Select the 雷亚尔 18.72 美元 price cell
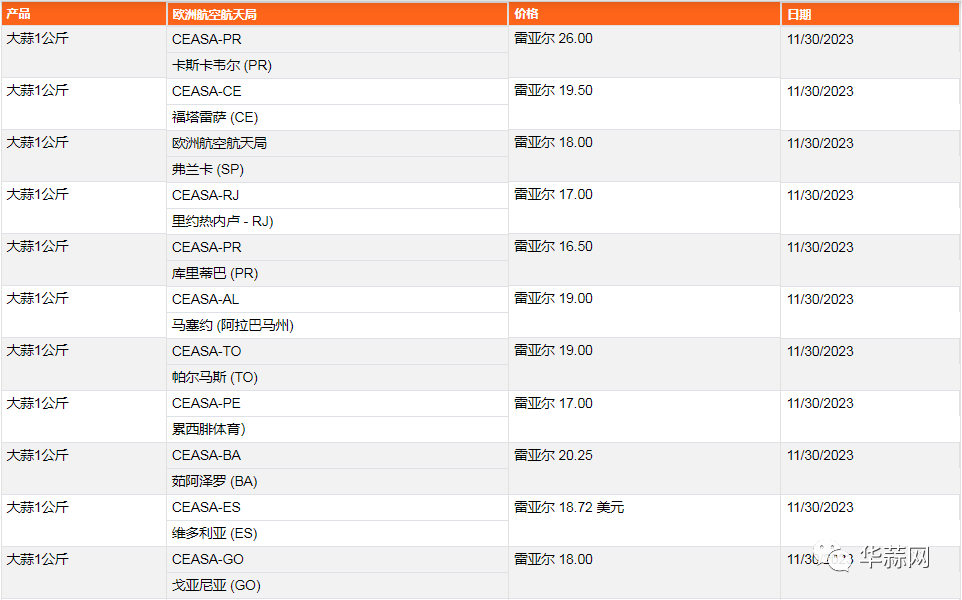This screenshot has width=962, height=600. click(644, 520)
